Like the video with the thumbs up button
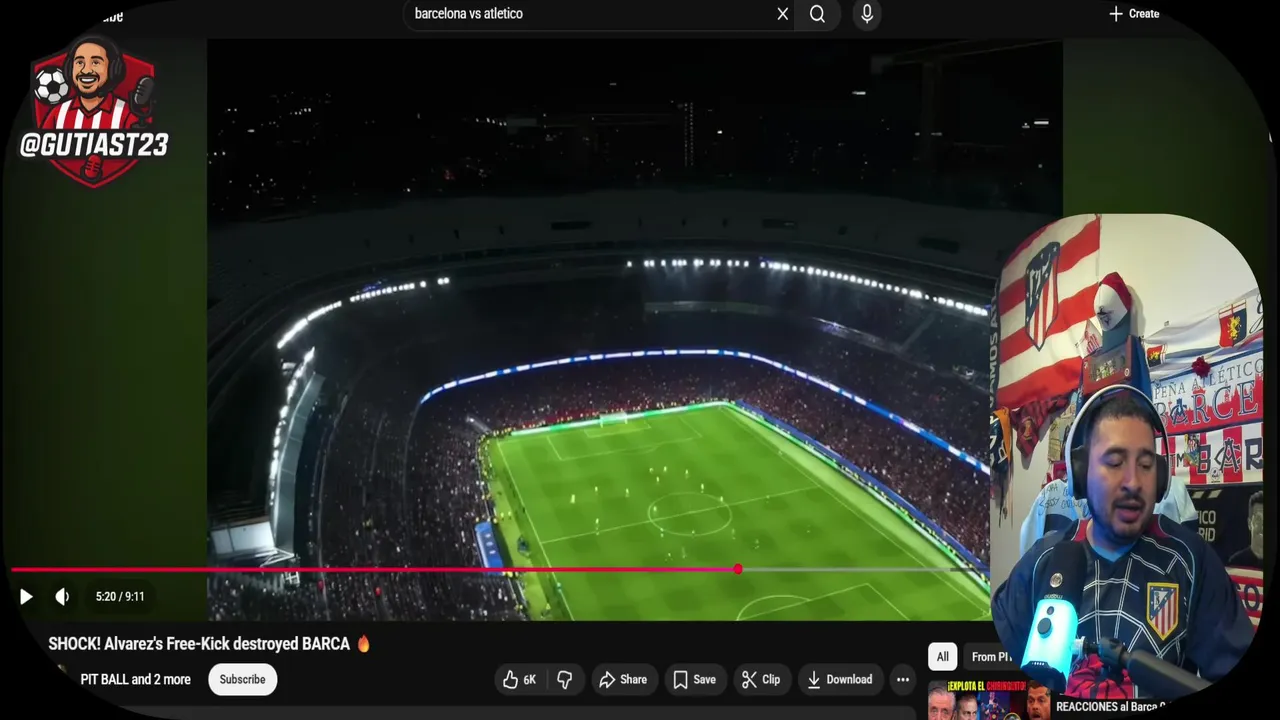 pyautogui.click(x=520, y=680)
